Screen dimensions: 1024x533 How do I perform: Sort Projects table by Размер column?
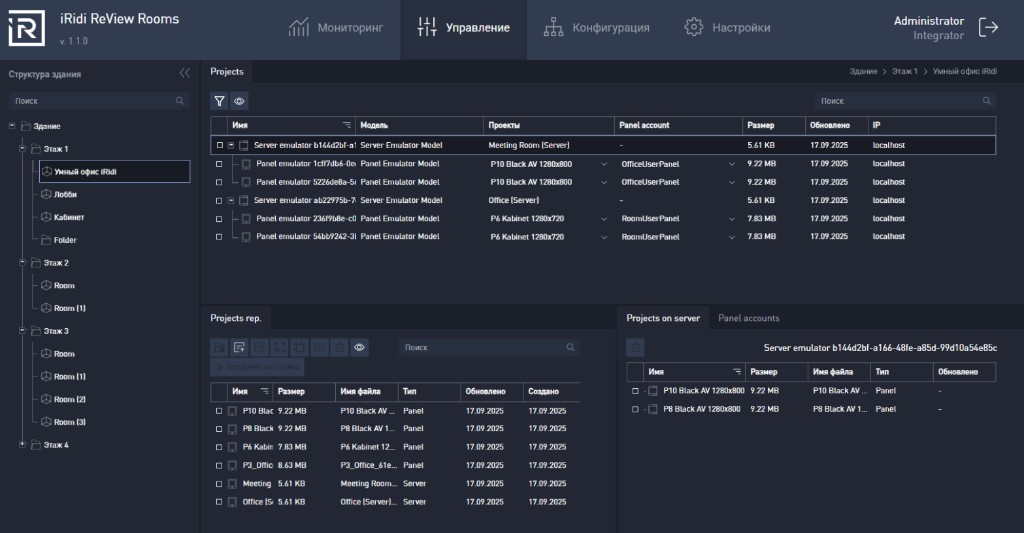(x=761, y=125)
